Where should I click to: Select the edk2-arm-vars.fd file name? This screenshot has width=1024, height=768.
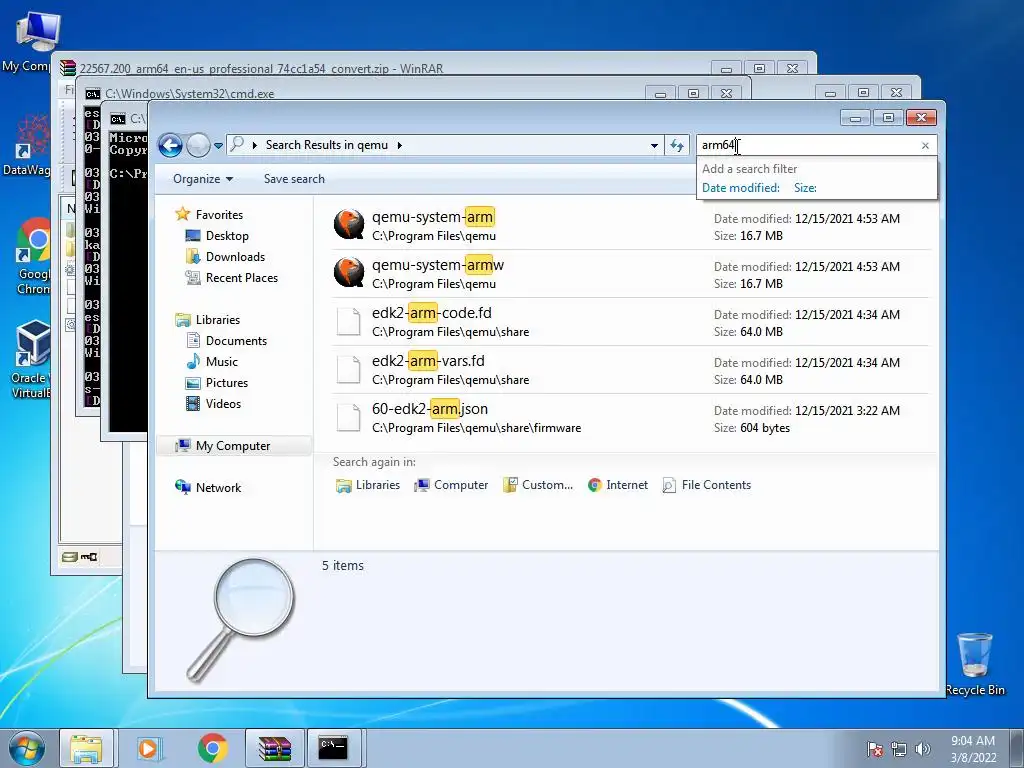click(428, 361)
